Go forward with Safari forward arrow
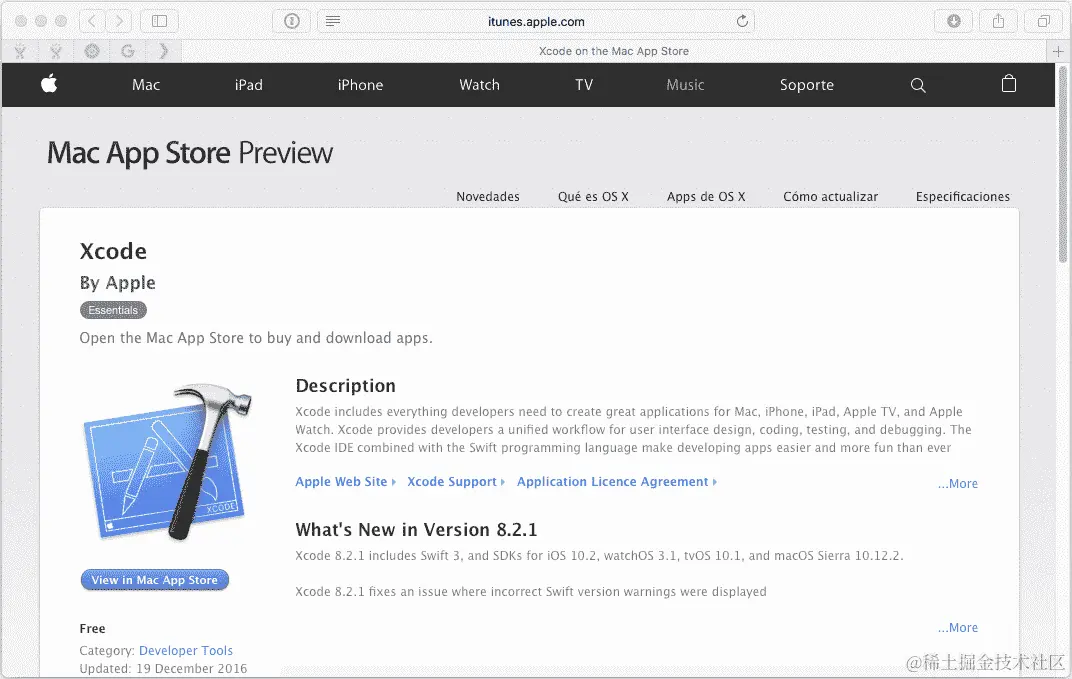This screenshot has height=679, width=1072. 120,21
